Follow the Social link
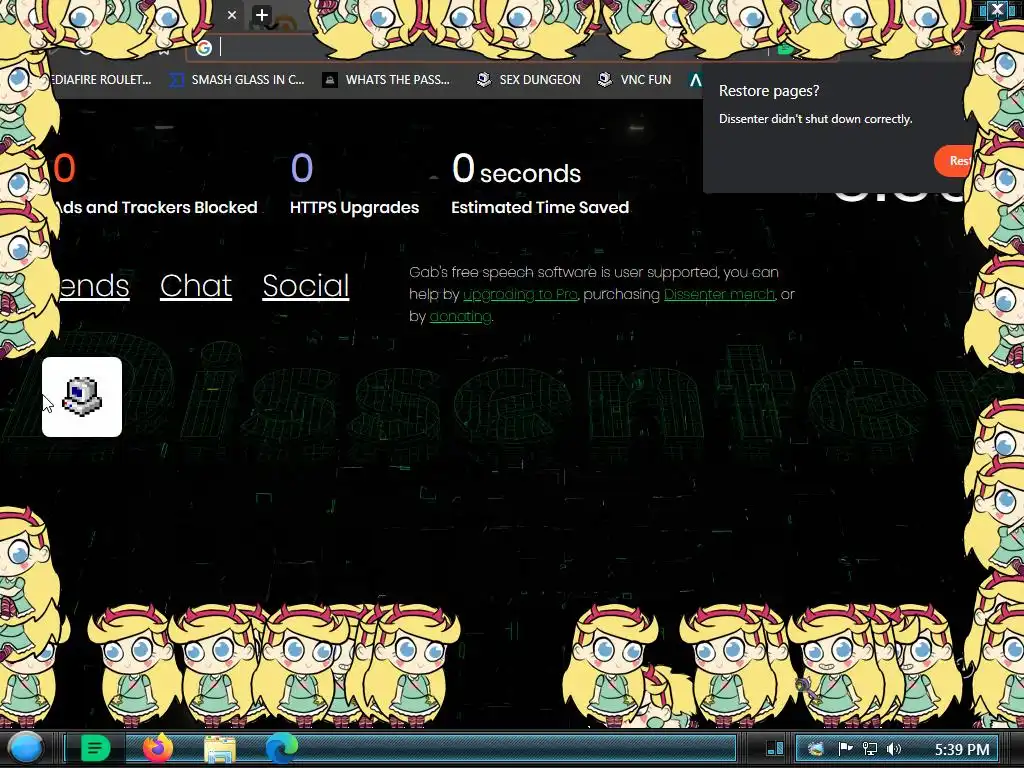 point(306,285)
